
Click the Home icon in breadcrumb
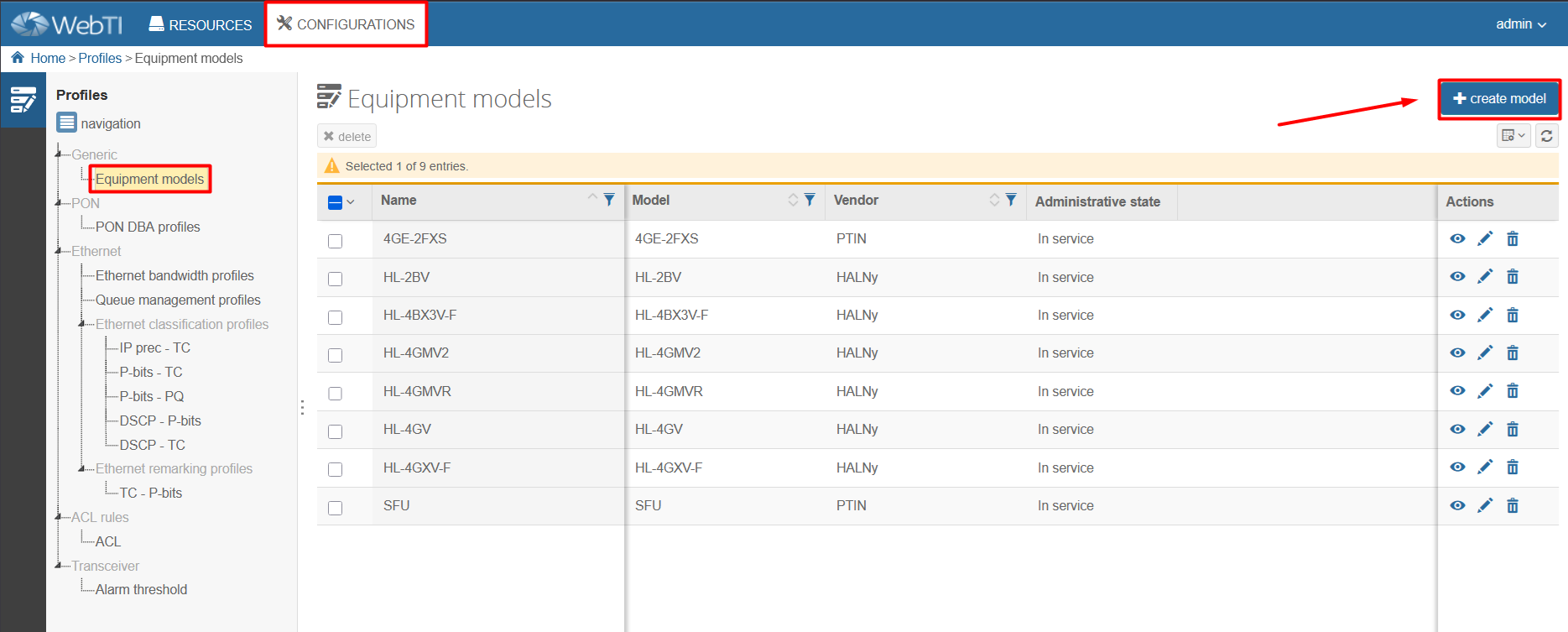[18, 58]
